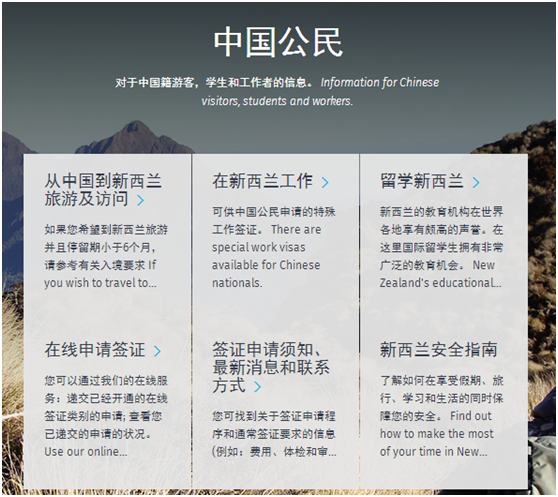Click the chevron arrow next to 留学新西兰
The height and width of the screenshot is (497, 558).
pyautogui.click(x=476, y=182)
